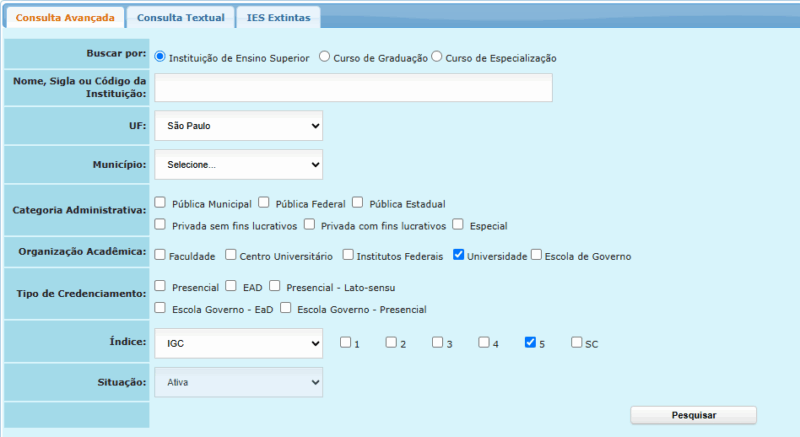Image resolution: width=800 pixels, height=437 pixels.
Task: Check the Faculdade checkbox
Action: 160,254
